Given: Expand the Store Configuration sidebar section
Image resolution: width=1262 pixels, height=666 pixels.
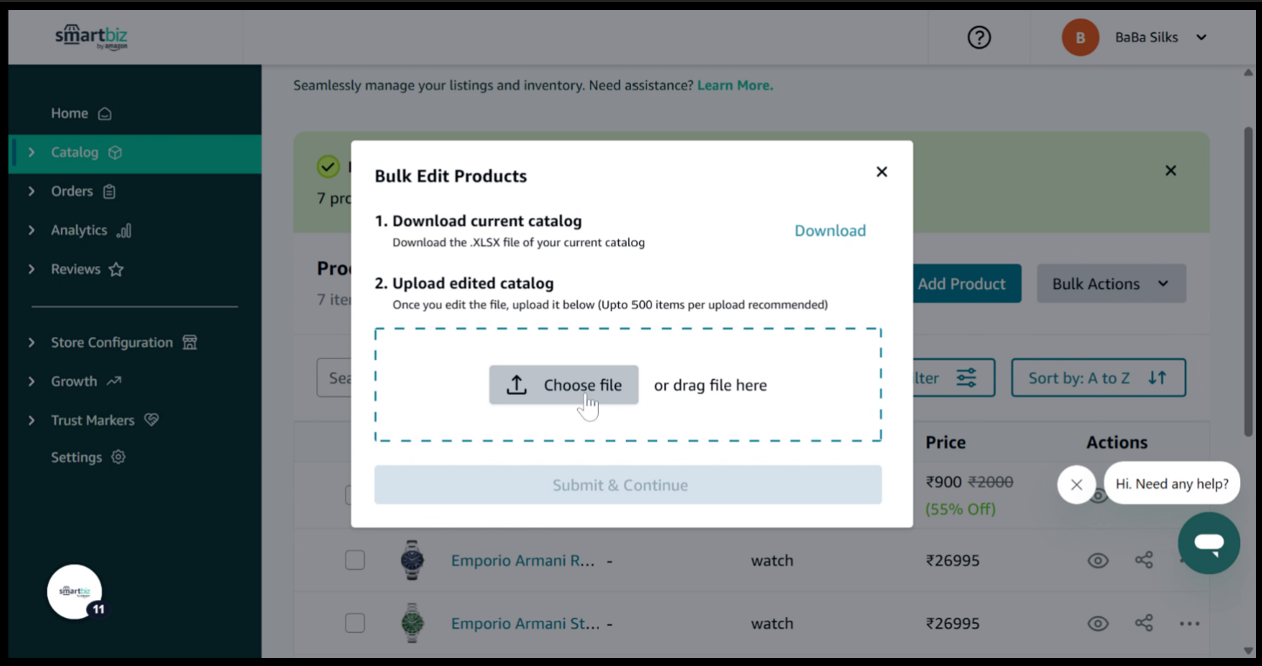Looking at the screenshot, I should pos(112,342).
